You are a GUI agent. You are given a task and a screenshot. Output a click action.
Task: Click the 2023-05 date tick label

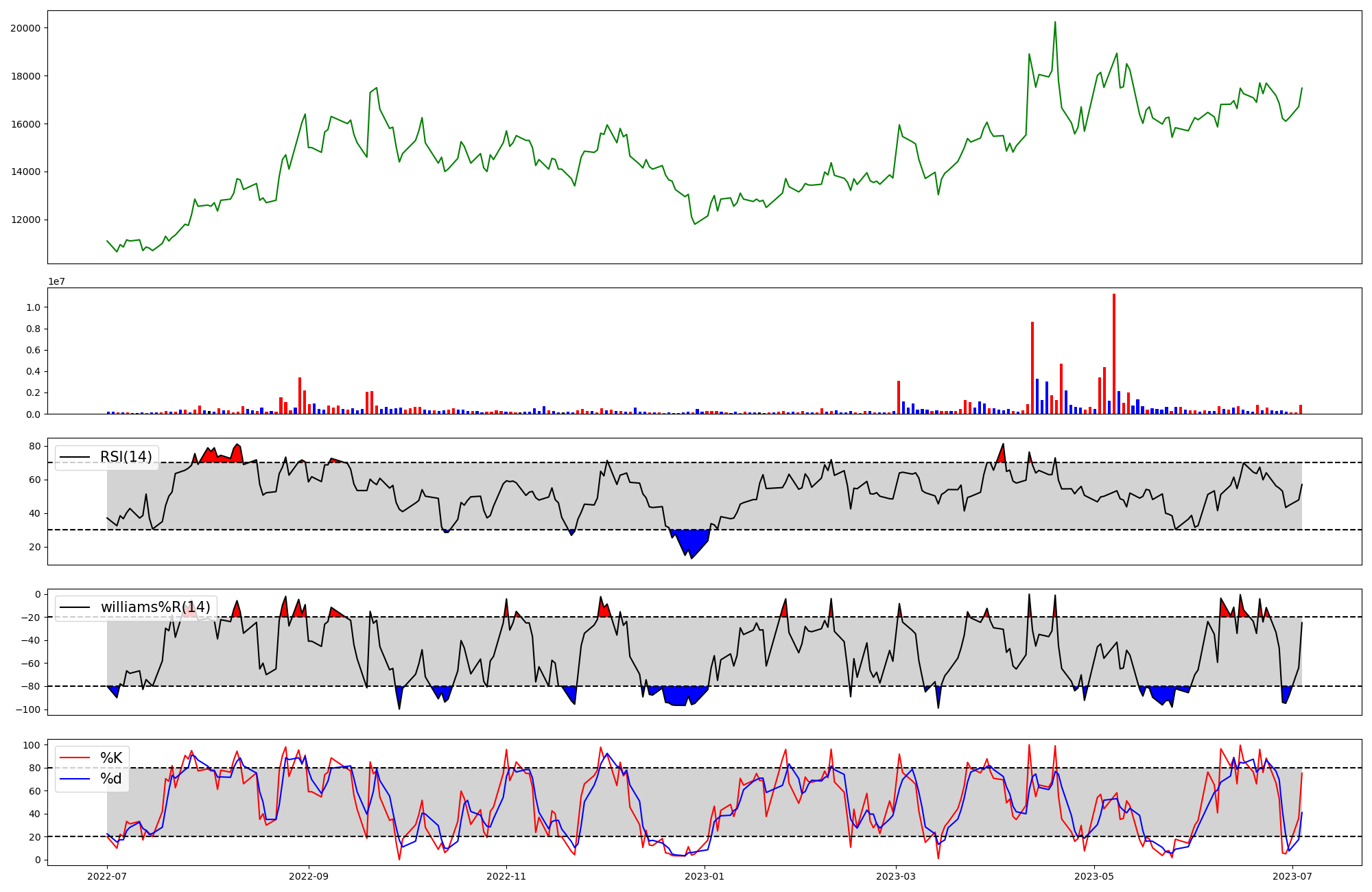coord(1094,876)
